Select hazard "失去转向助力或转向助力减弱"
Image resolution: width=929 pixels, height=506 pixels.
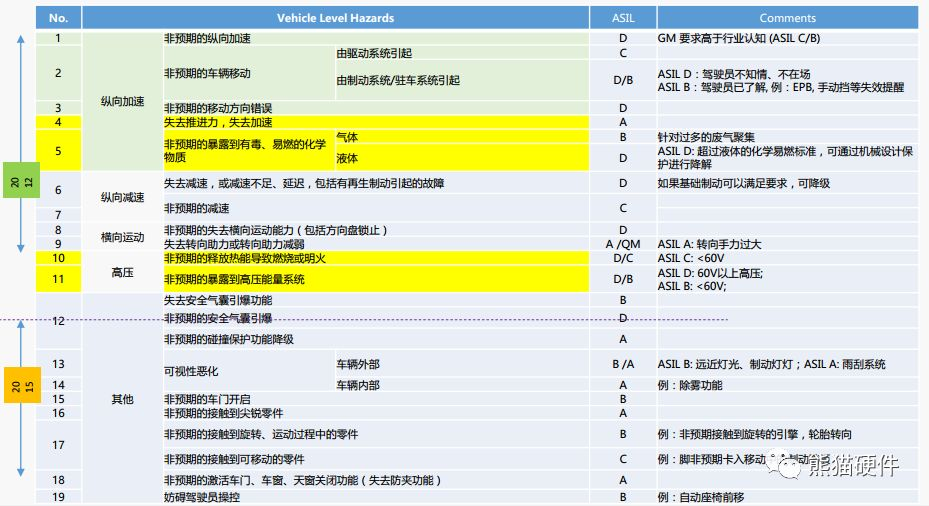coord(234,244)
